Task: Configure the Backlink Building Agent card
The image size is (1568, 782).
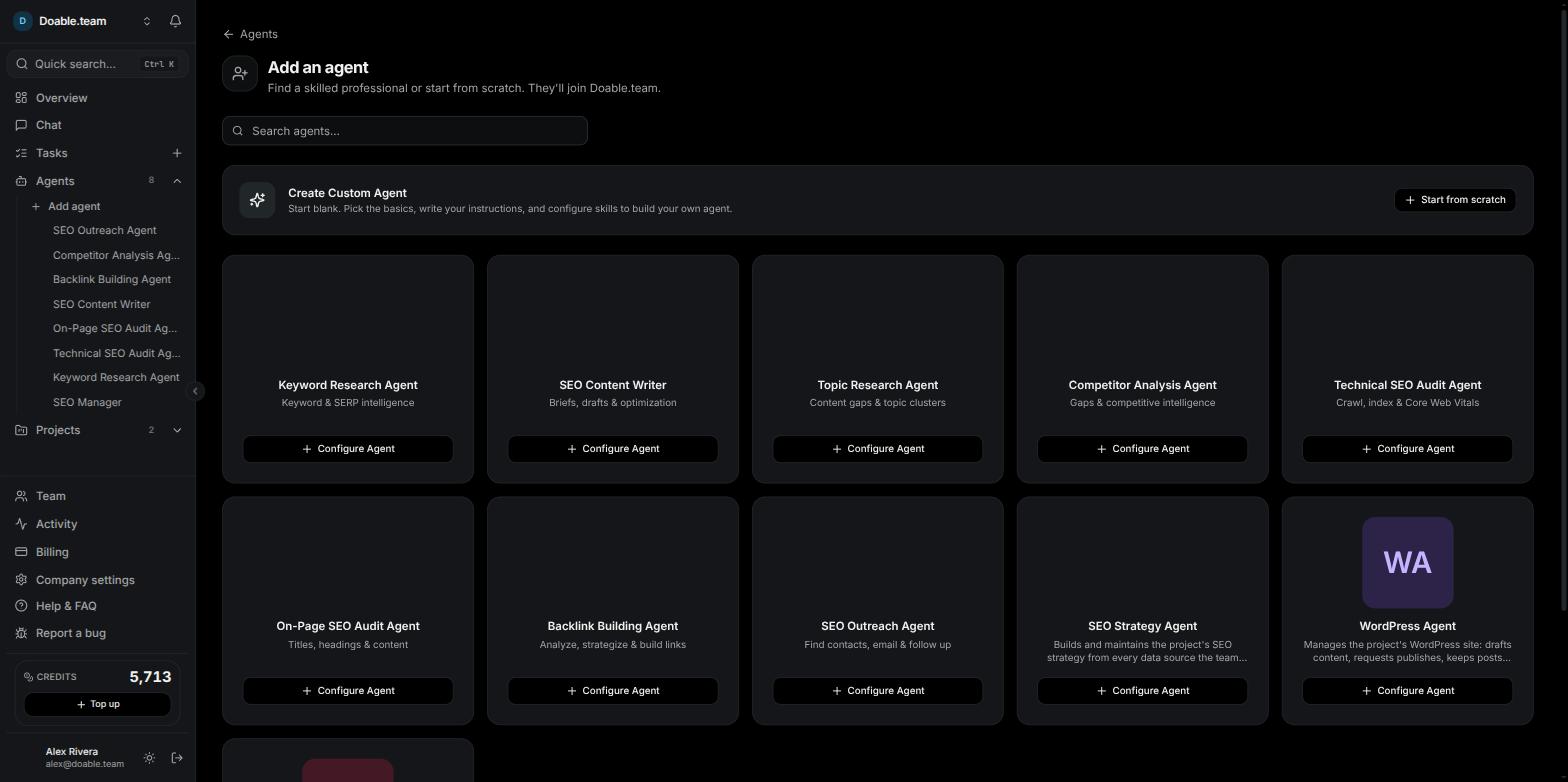Action: pyautogui.click(x=613, y=691)
